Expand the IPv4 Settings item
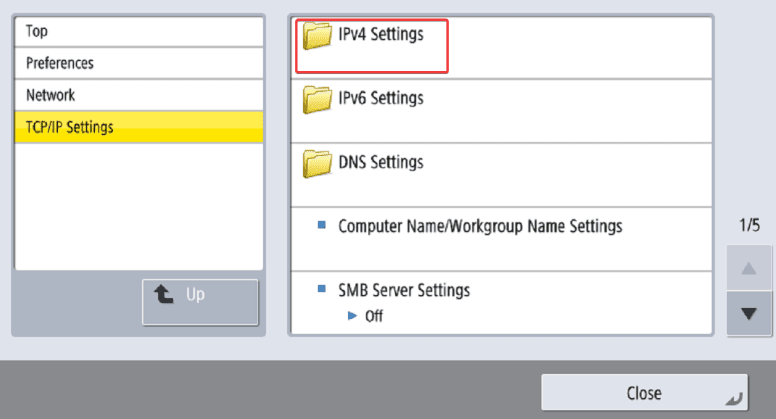 tap(380, 35)
